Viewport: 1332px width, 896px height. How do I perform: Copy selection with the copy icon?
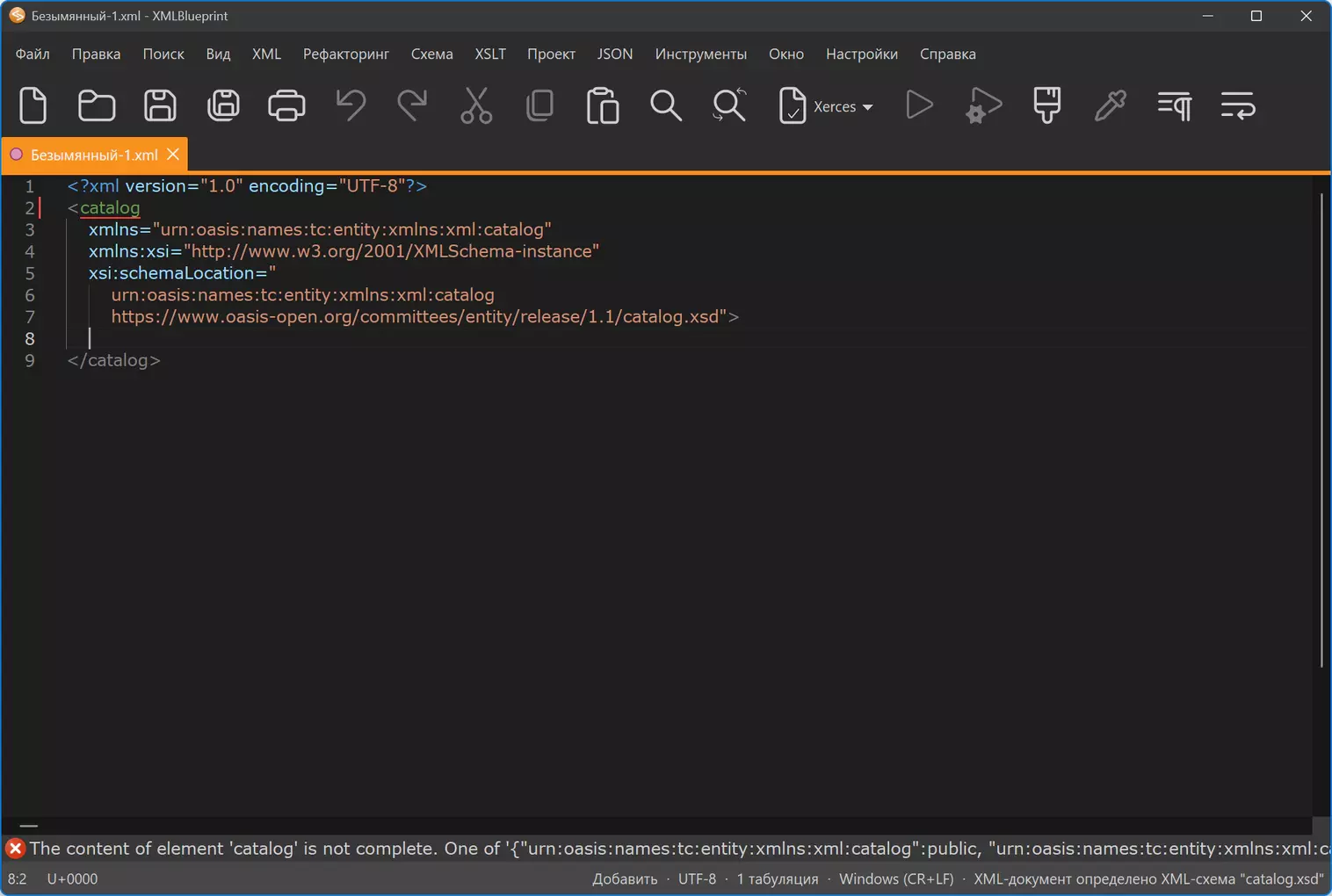click(539, 106)
